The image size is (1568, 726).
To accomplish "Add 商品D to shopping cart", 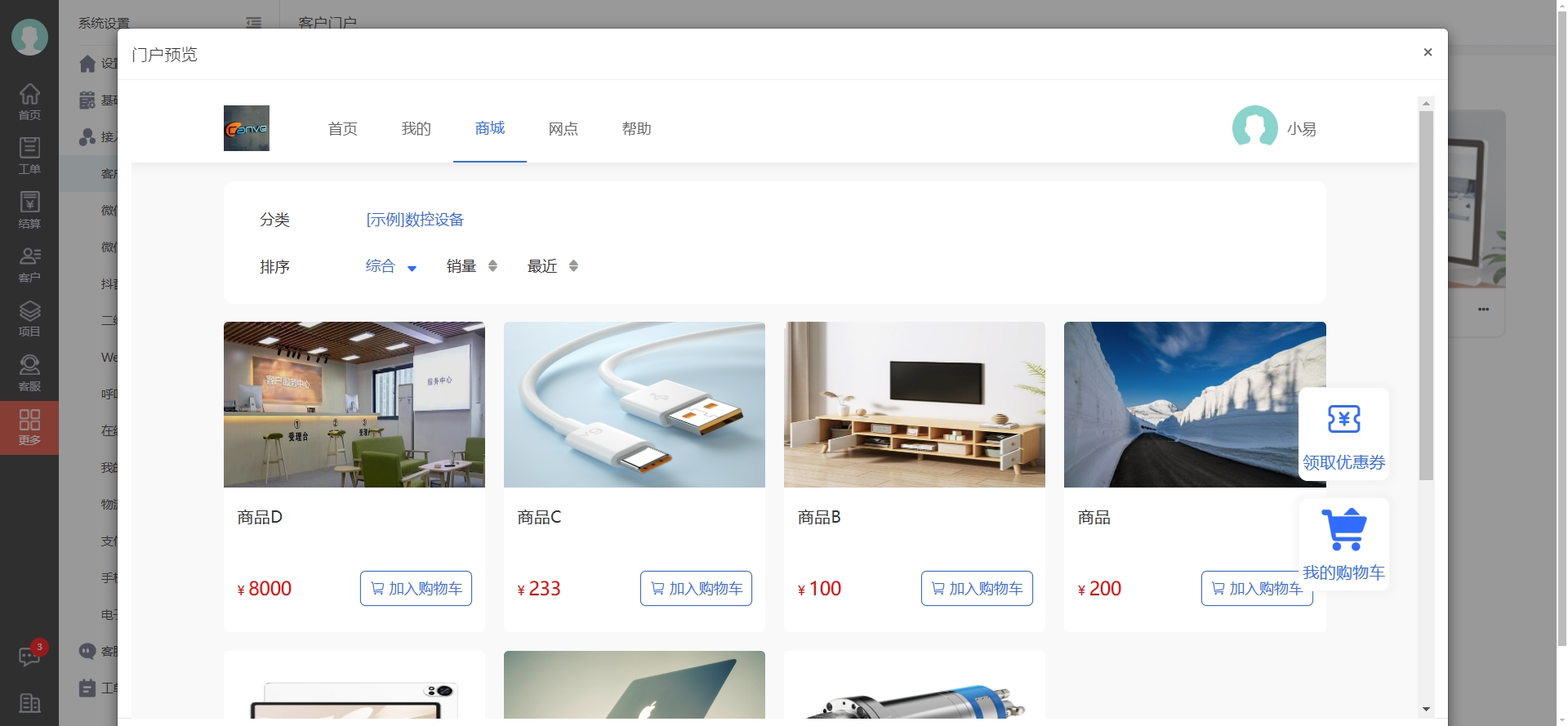I will pyautogui.click(x=416, y=589).
